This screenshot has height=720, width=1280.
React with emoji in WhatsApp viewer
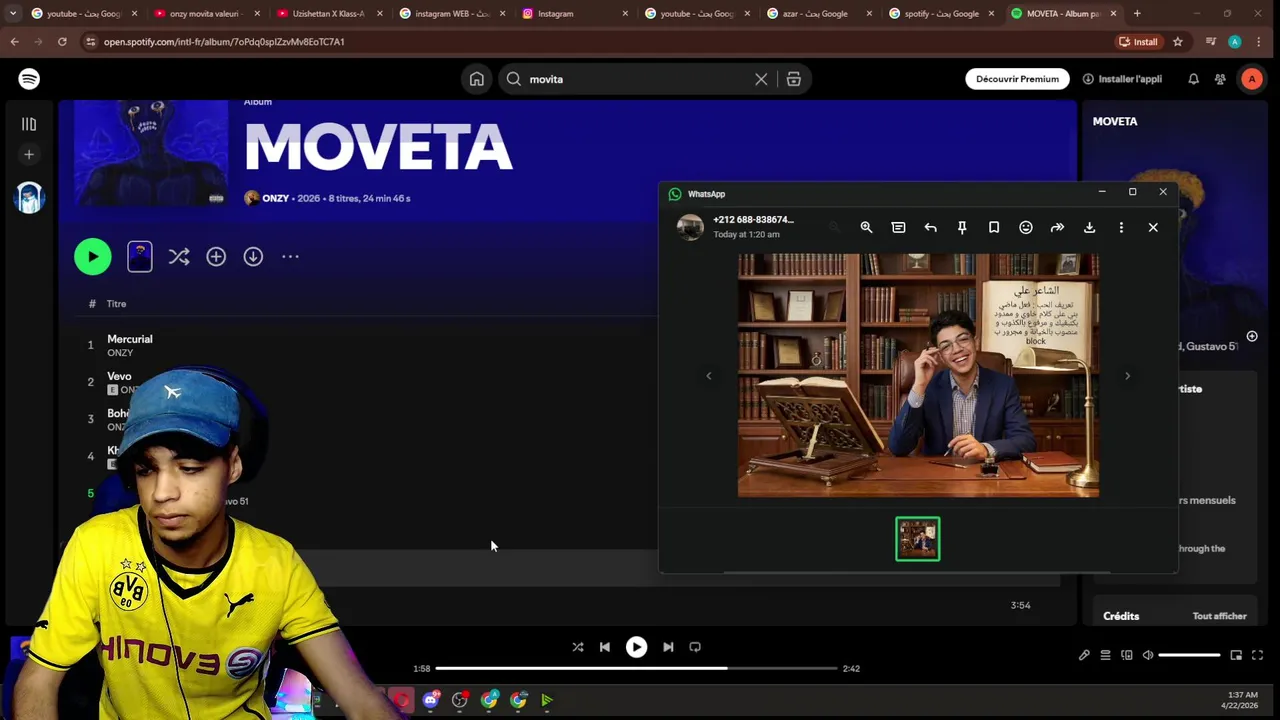coord(1025,228)
